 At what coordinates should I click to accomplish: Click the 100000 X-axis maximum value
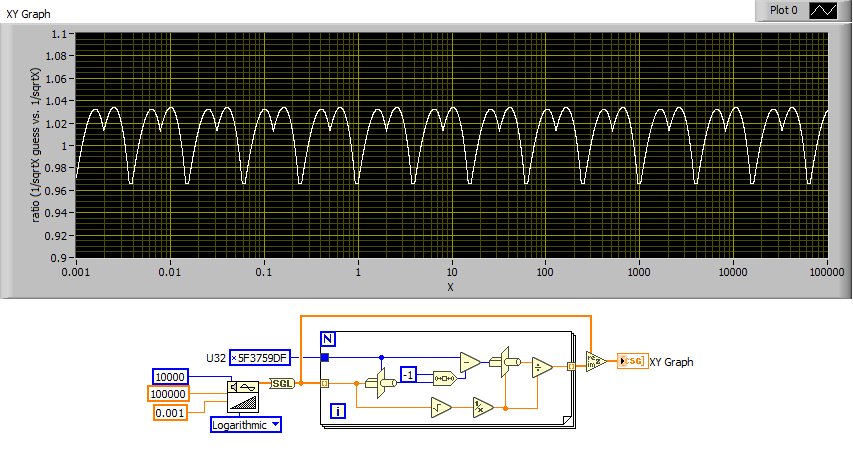[x=827, y=272]
